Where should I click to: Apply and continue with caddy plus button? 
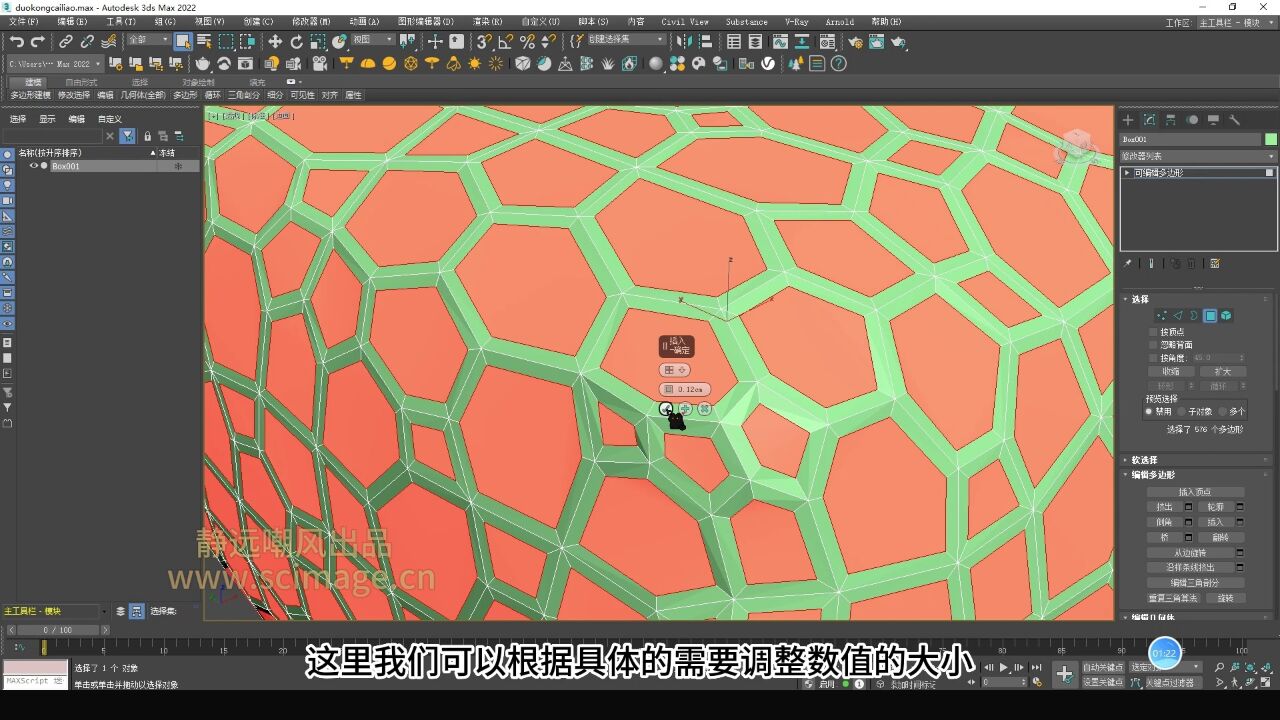pyautogui.click(x=685, y=408)
